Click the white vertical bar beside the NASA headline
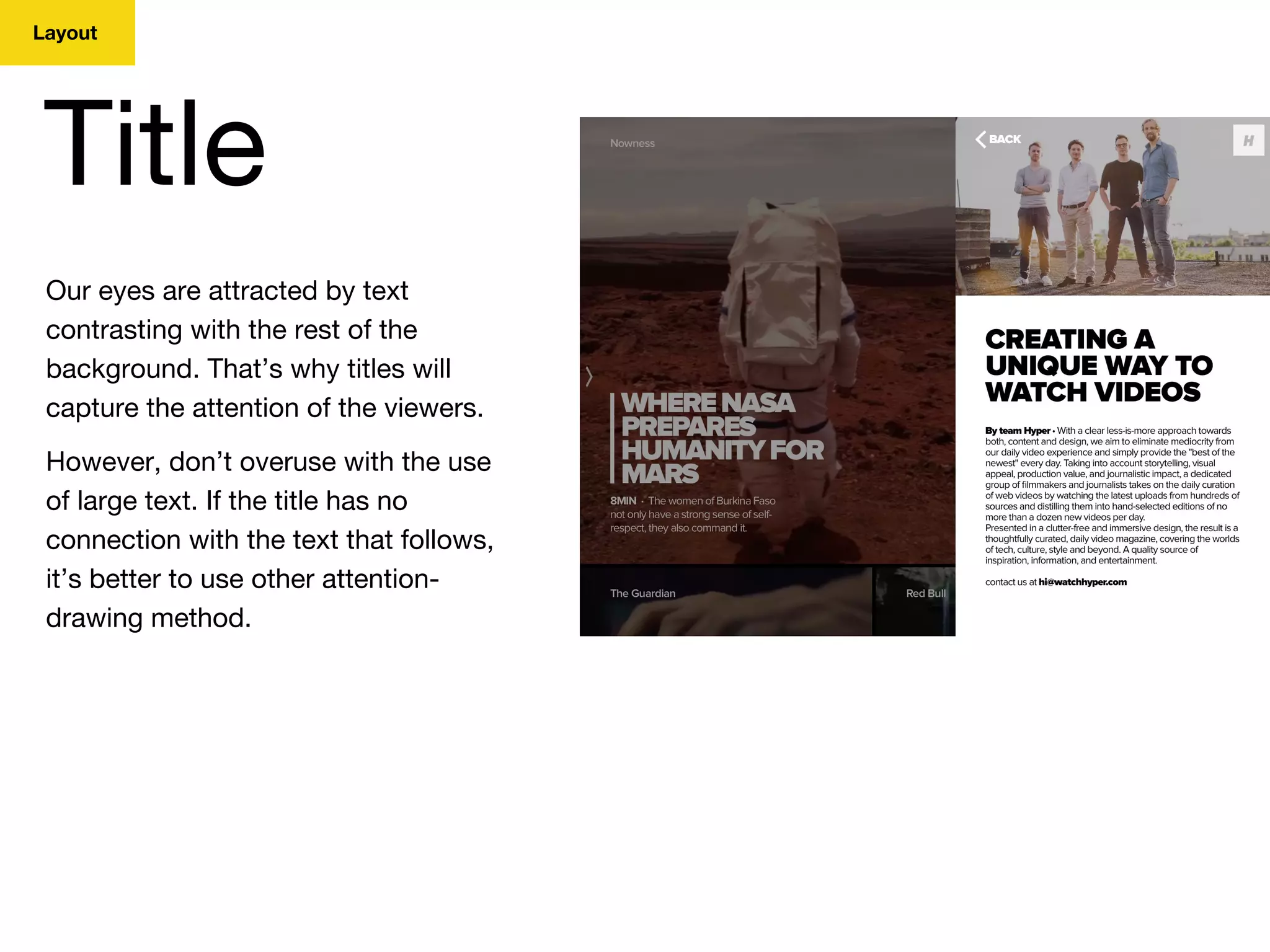 click(x=612, y=438)
